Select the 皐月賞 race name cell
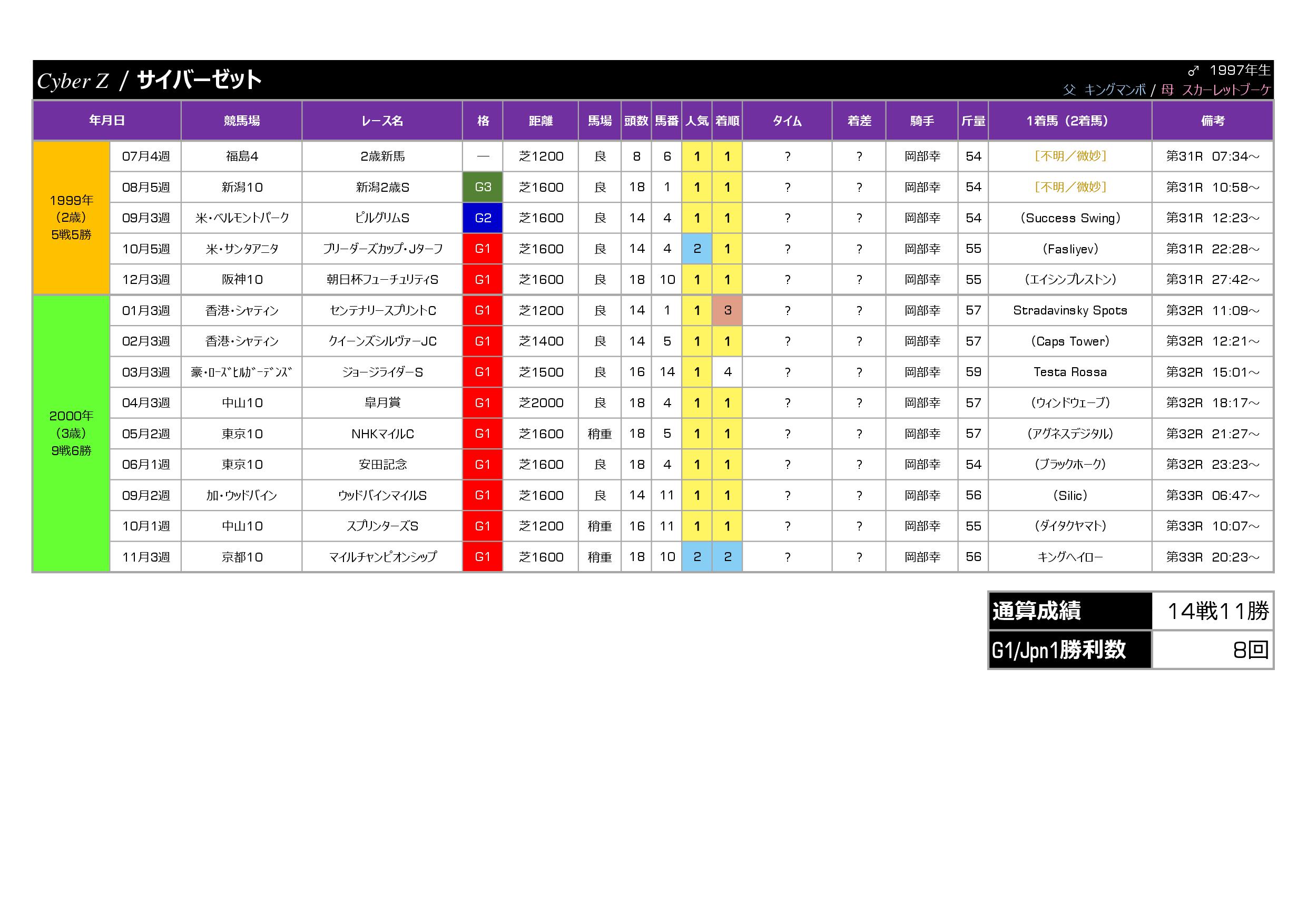This screenshot has height=924, width=1307. (382, 403)
